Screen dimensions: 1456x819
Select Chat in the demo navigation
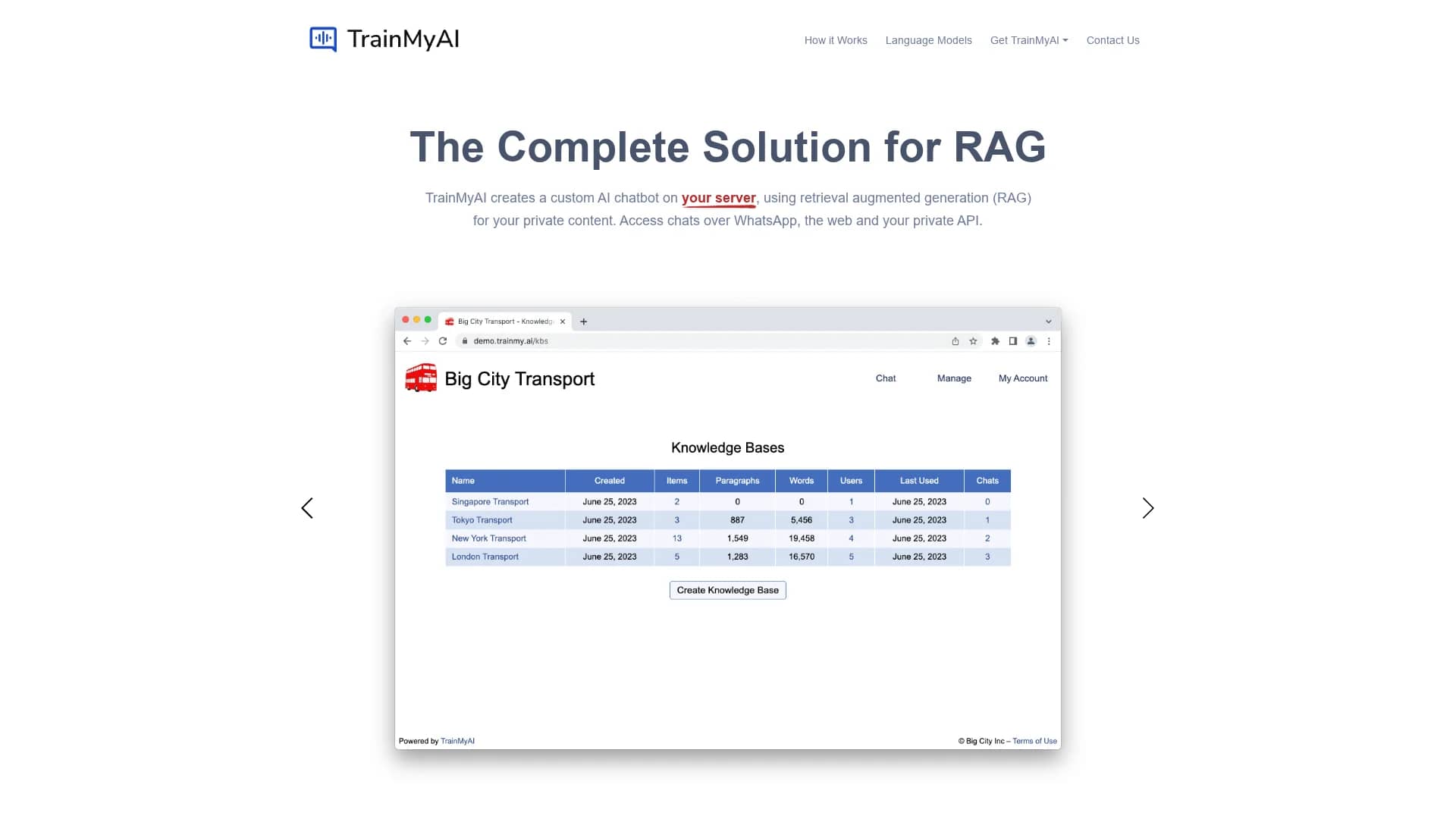886,378
